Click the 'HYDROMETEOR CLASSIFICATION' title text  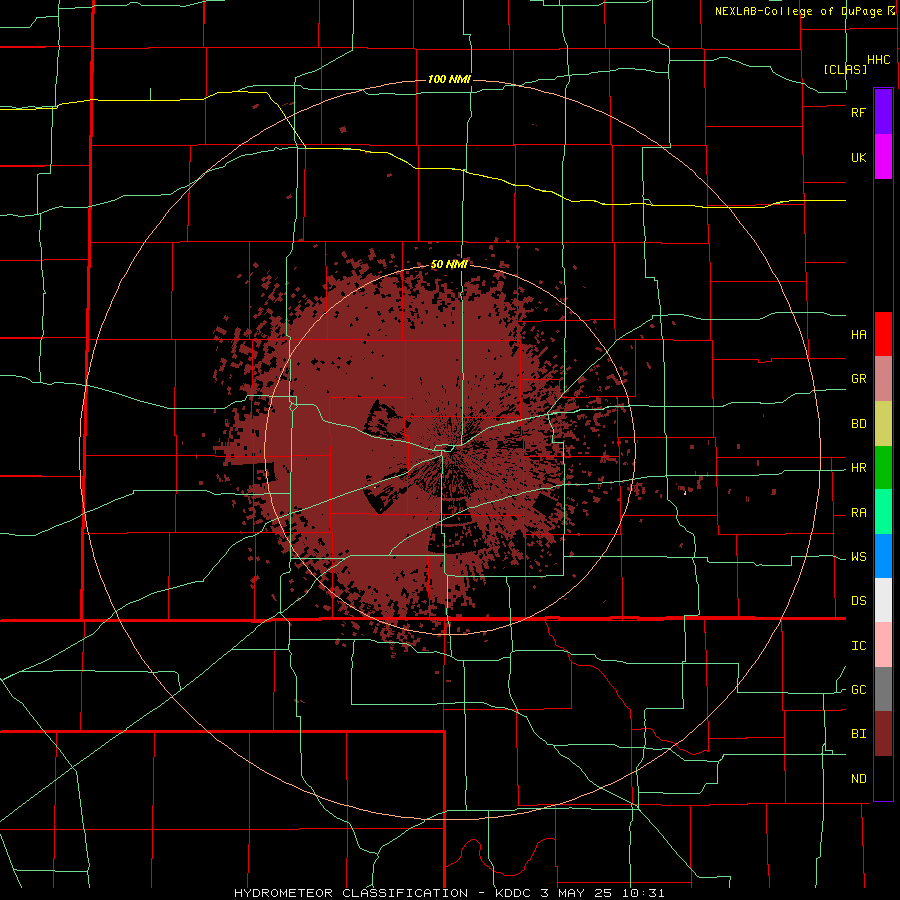click(x=351, y=893)
